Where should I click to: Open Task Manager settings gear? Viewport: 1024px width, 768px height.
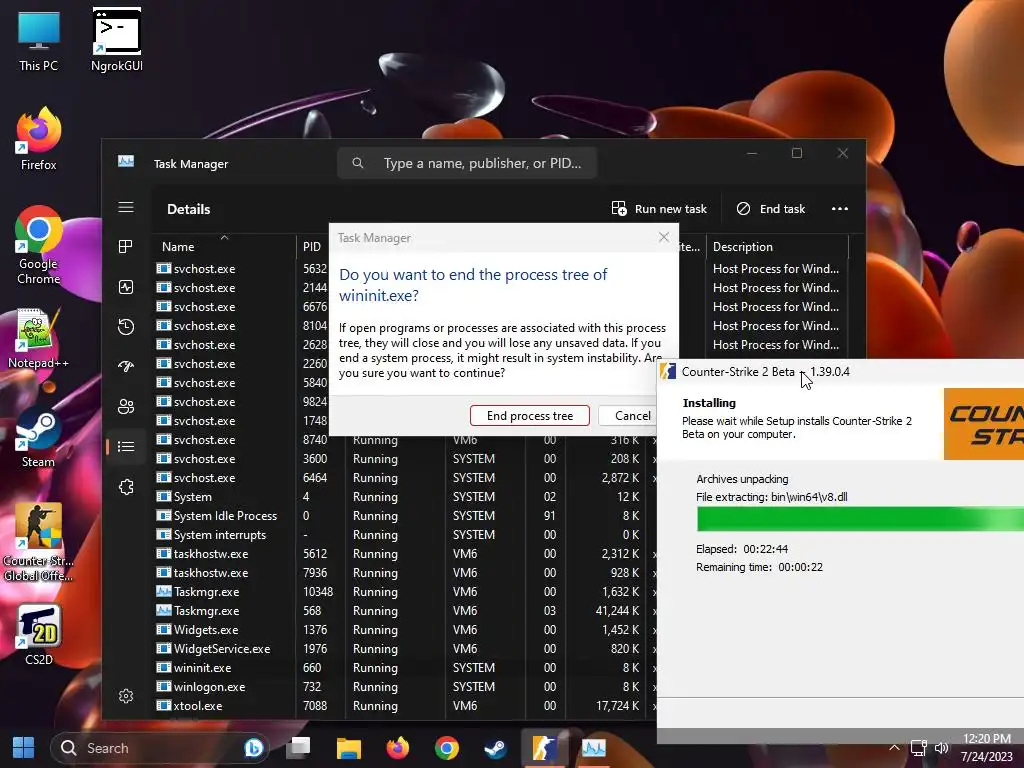tap(126, 696)
